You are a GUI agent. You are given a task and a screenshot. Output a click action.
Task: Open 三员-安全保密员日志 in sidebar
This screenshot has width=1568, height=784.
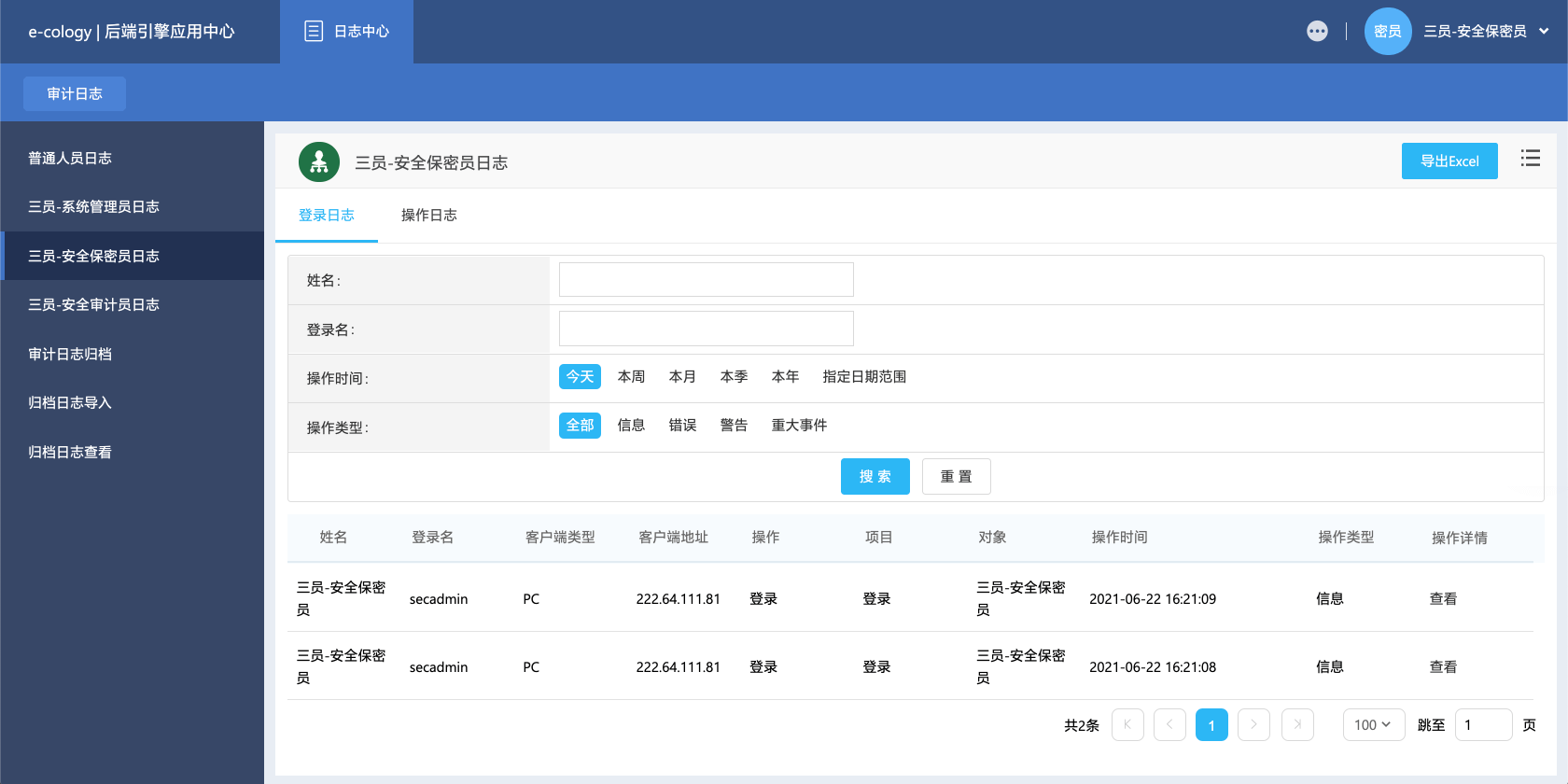pos(132,256)
